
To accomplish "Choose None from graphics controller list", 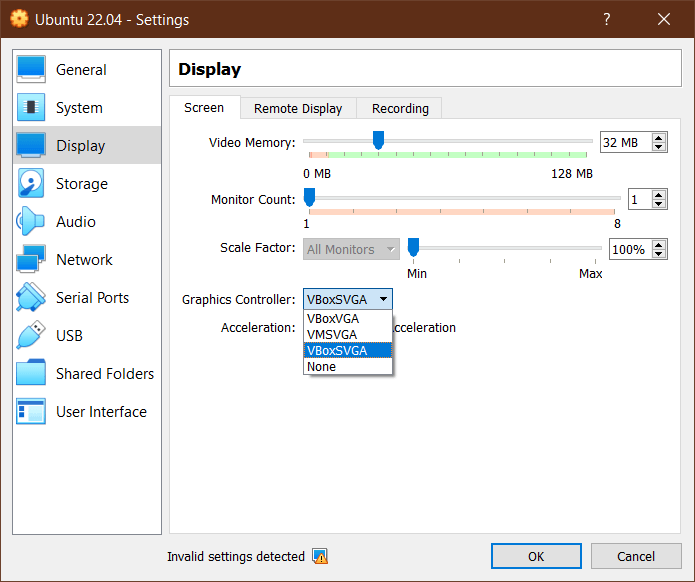I will 348,366.
